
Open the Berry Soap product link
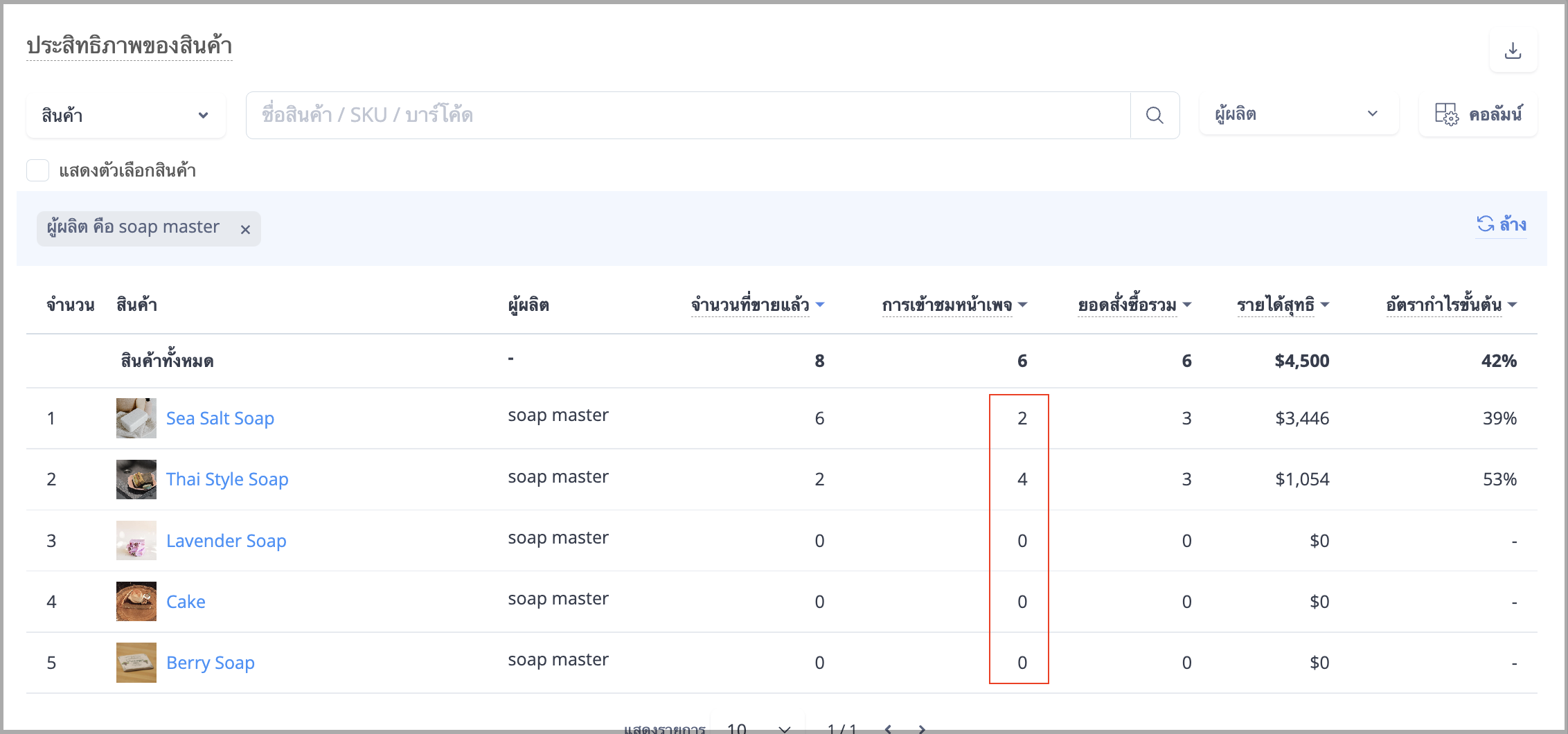pos(211,663)
